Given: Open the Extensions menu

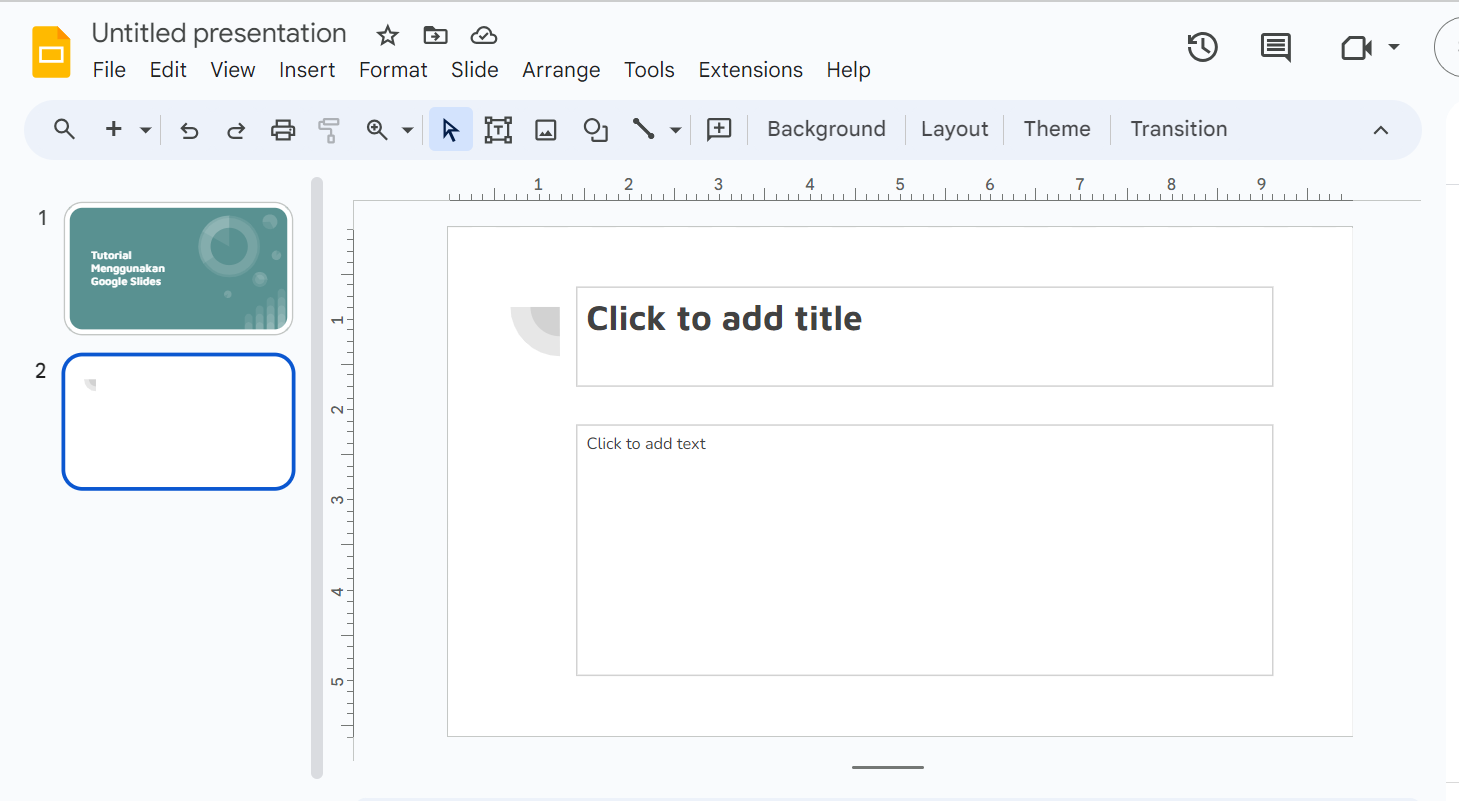Looking at the screenshot, I should (750, 70).
